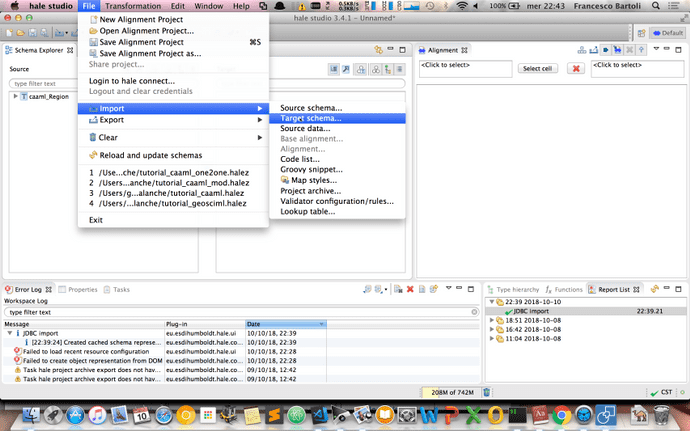
Task: Open Chrome from the dock
Action: (564, 413)
